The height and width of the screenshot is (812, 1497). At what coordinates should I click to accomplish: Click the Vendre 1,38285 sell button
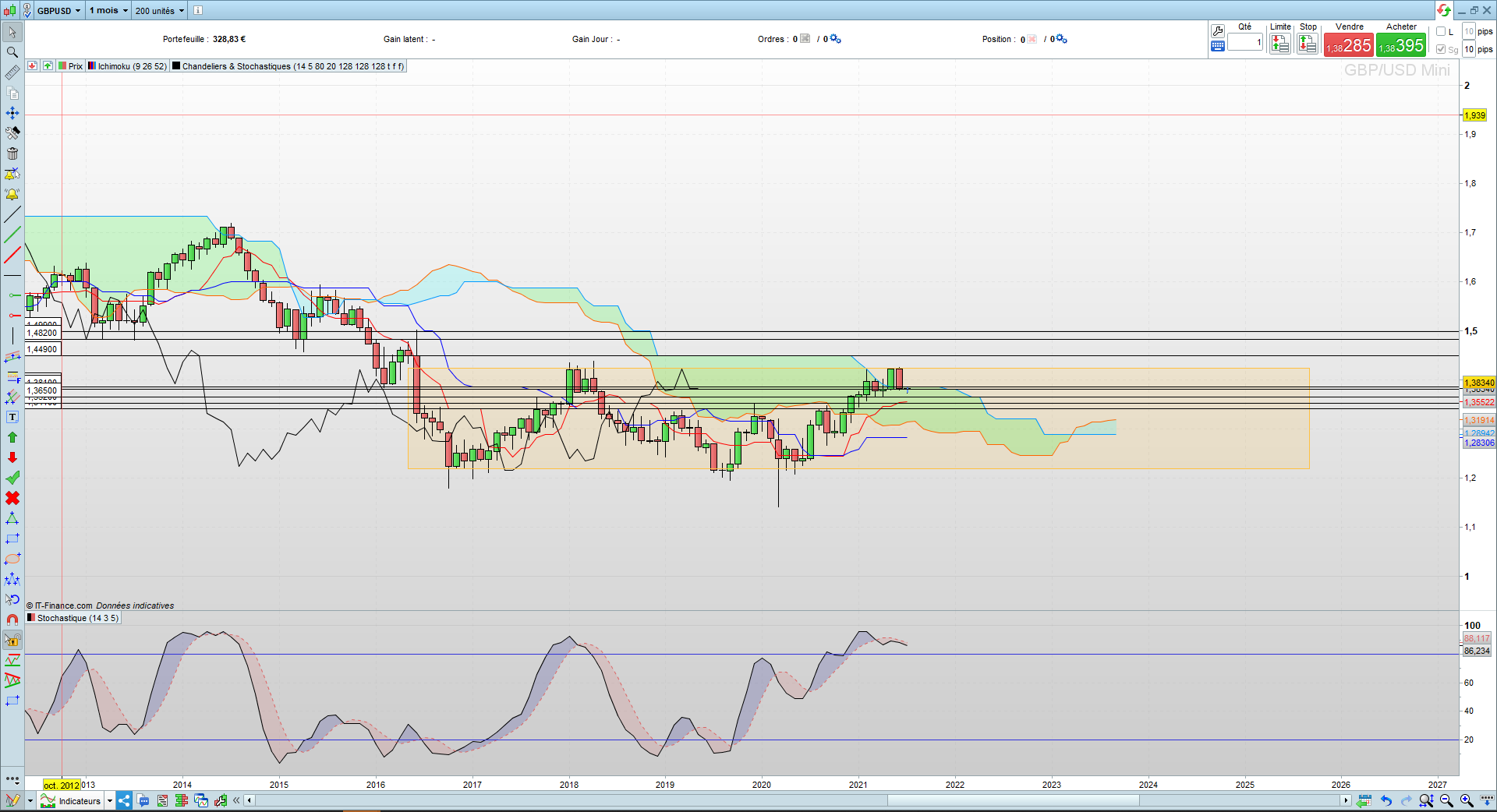click(1349, 44)
